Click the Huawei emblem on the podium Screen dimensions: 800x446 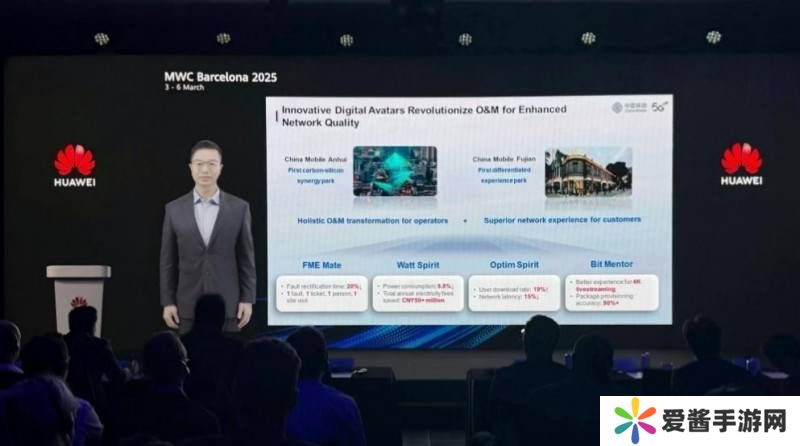pyautogui.click(x=78, y=301)
